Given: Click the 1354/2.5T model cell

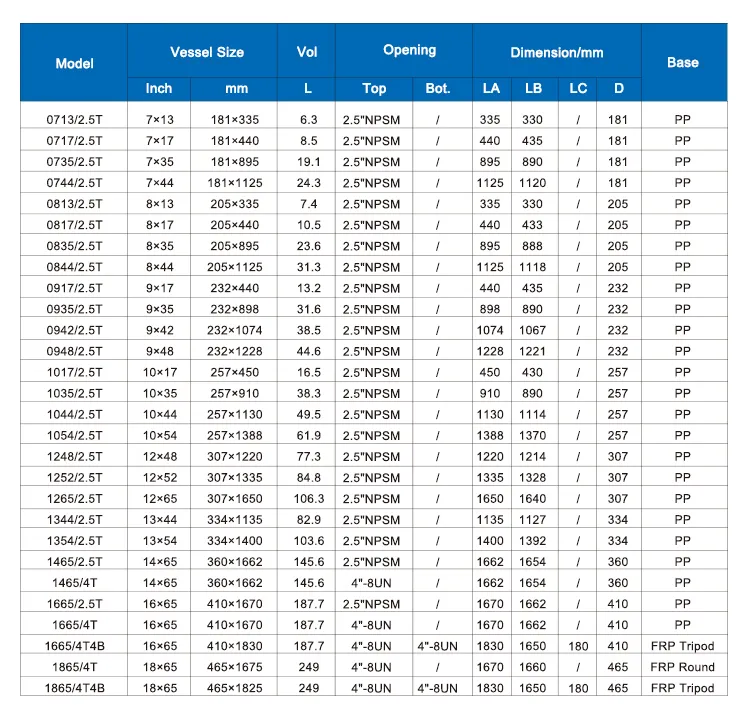Looking at the screenshot, I should [75, 541].
